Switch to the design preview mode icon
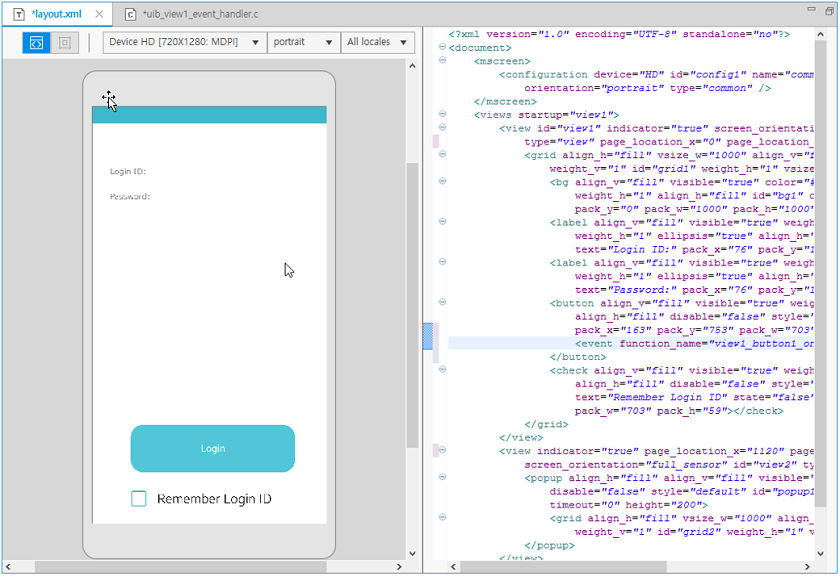840x576 pixels. pos(65,43)
